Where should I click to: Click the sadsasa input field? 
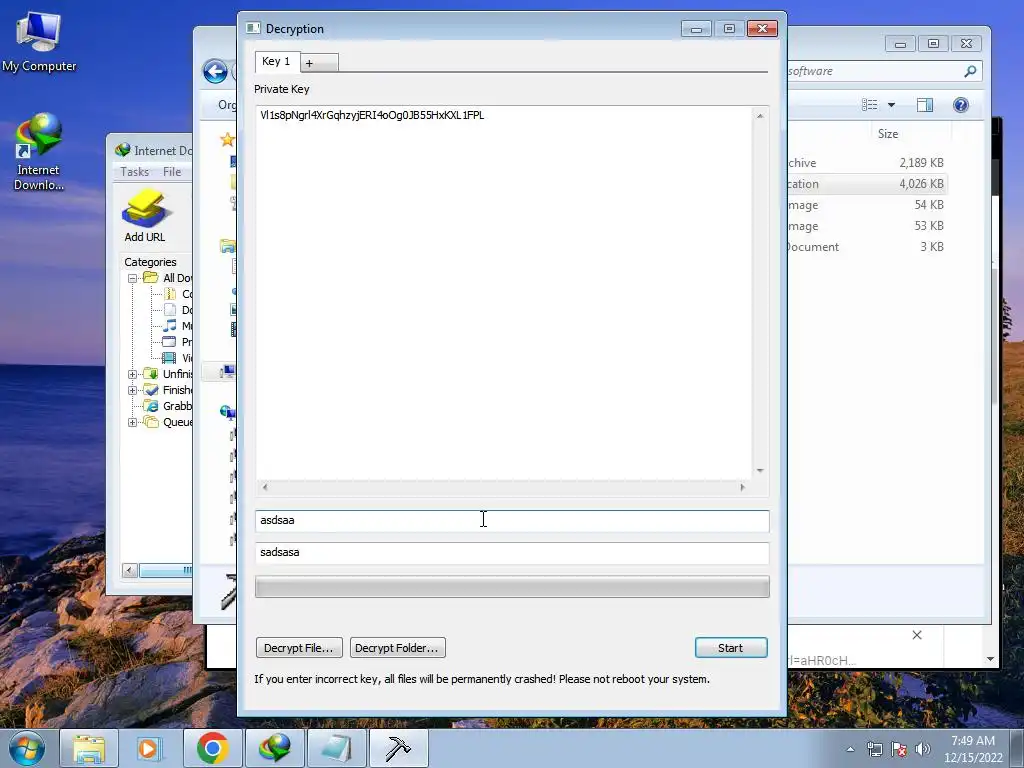click(x=512, y=552)
